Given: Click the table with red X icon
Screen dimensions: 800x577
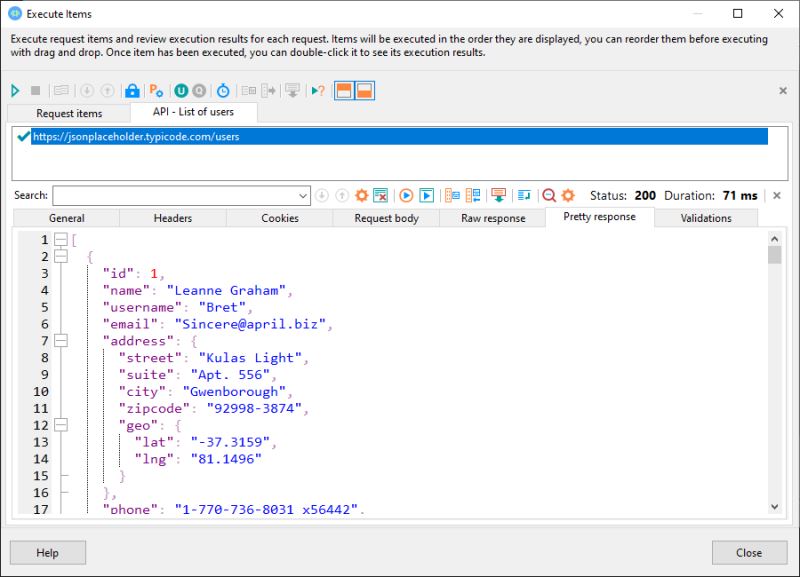Looking at the screenshot, I should [381, 195].
